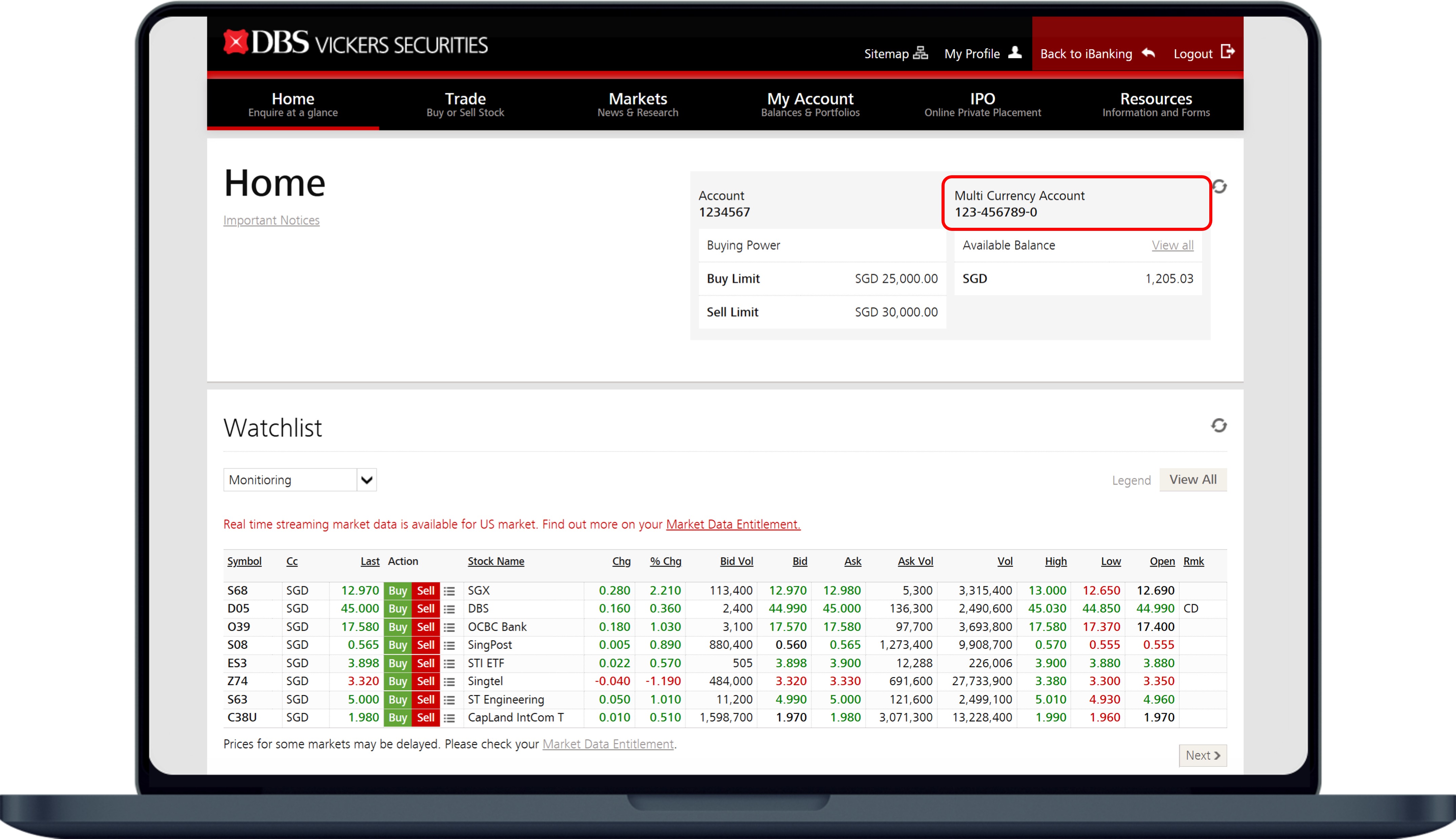The height and width of the screenshot is (839, 1456).
Task: Open Resources Information and Forms menu
Action: coord(1156,104)
